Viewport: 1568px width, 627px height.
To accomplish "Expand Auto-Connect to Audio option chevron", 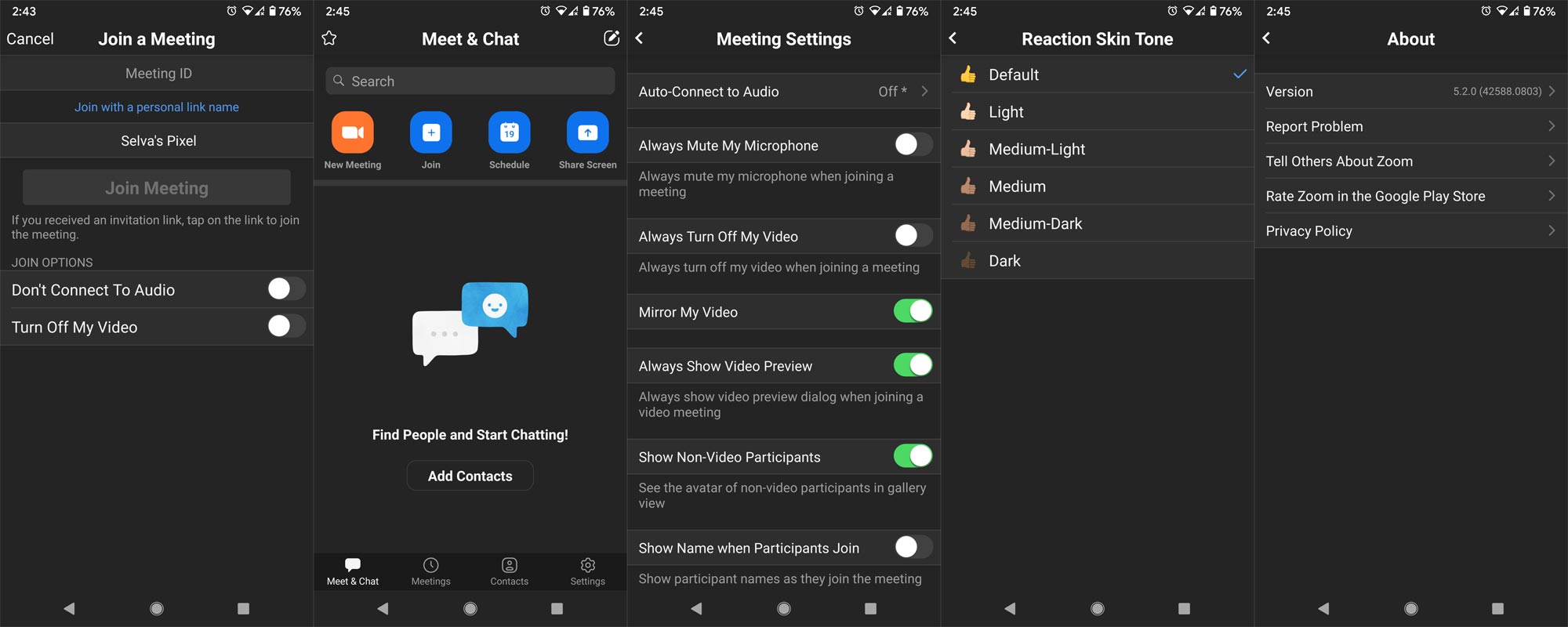I will 925,92.
